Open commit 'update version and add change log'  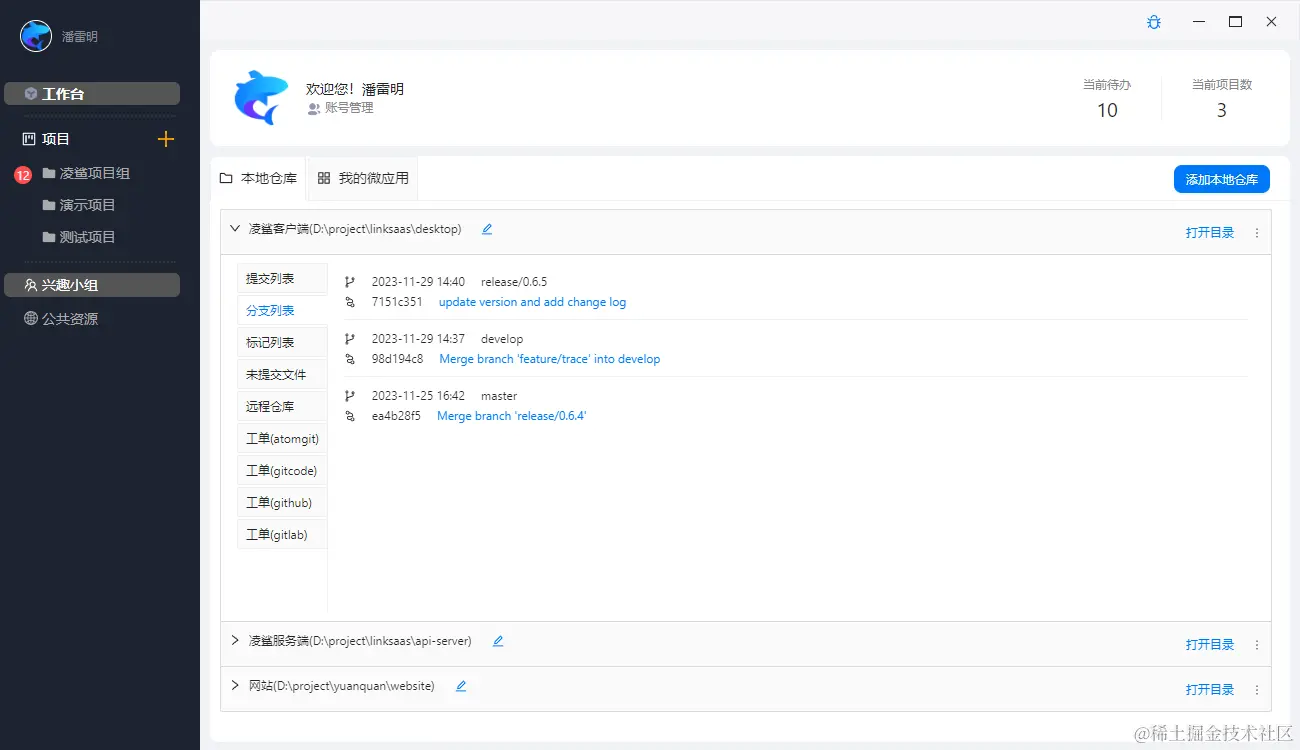532,302
